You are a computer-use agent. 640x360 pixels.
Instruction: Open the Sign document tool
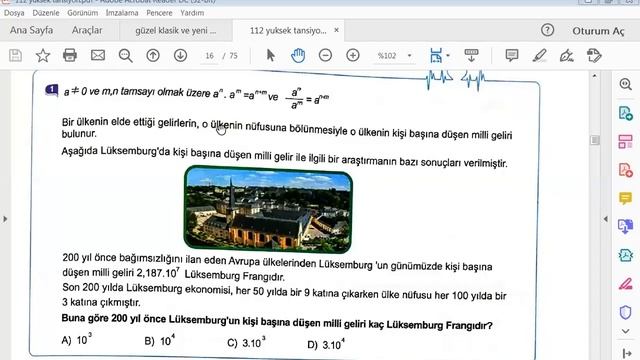[x=567, y=55]
